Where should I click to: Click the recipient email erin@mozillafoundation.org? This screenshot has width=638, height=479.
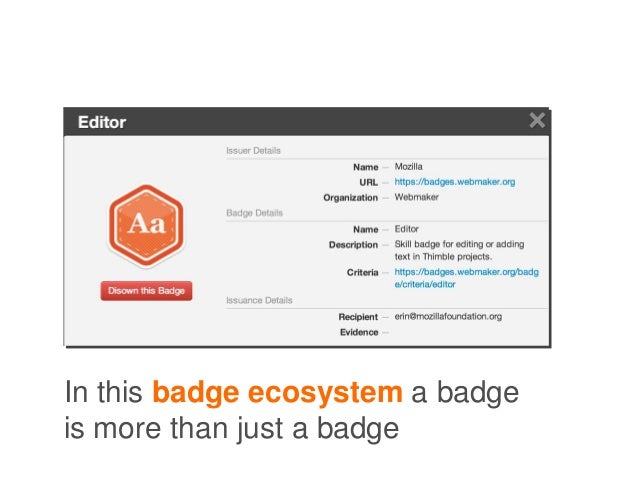(448, 316)
